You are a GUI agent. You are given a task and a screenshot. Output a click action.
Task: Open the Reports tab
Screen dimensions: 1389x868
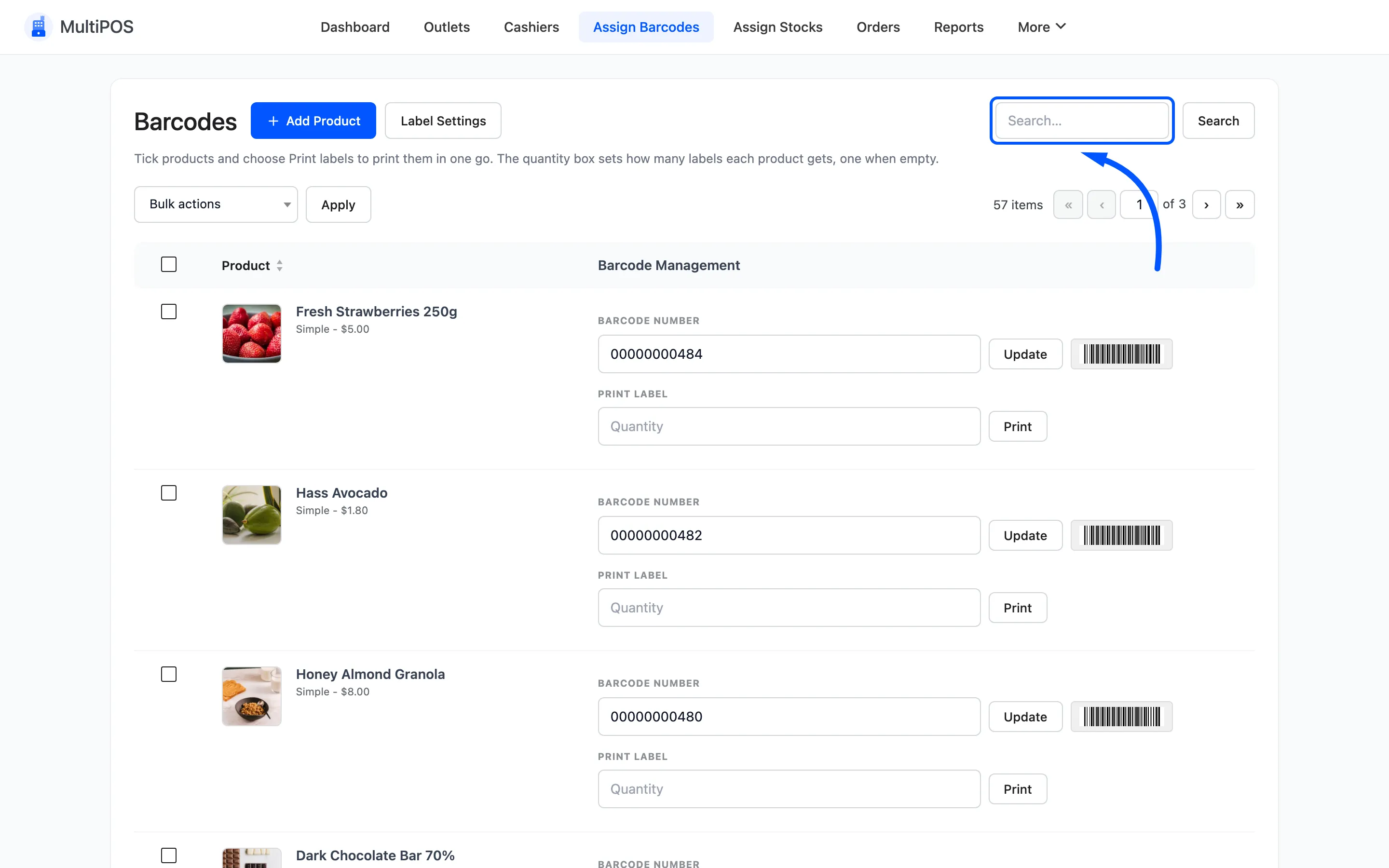958,27
